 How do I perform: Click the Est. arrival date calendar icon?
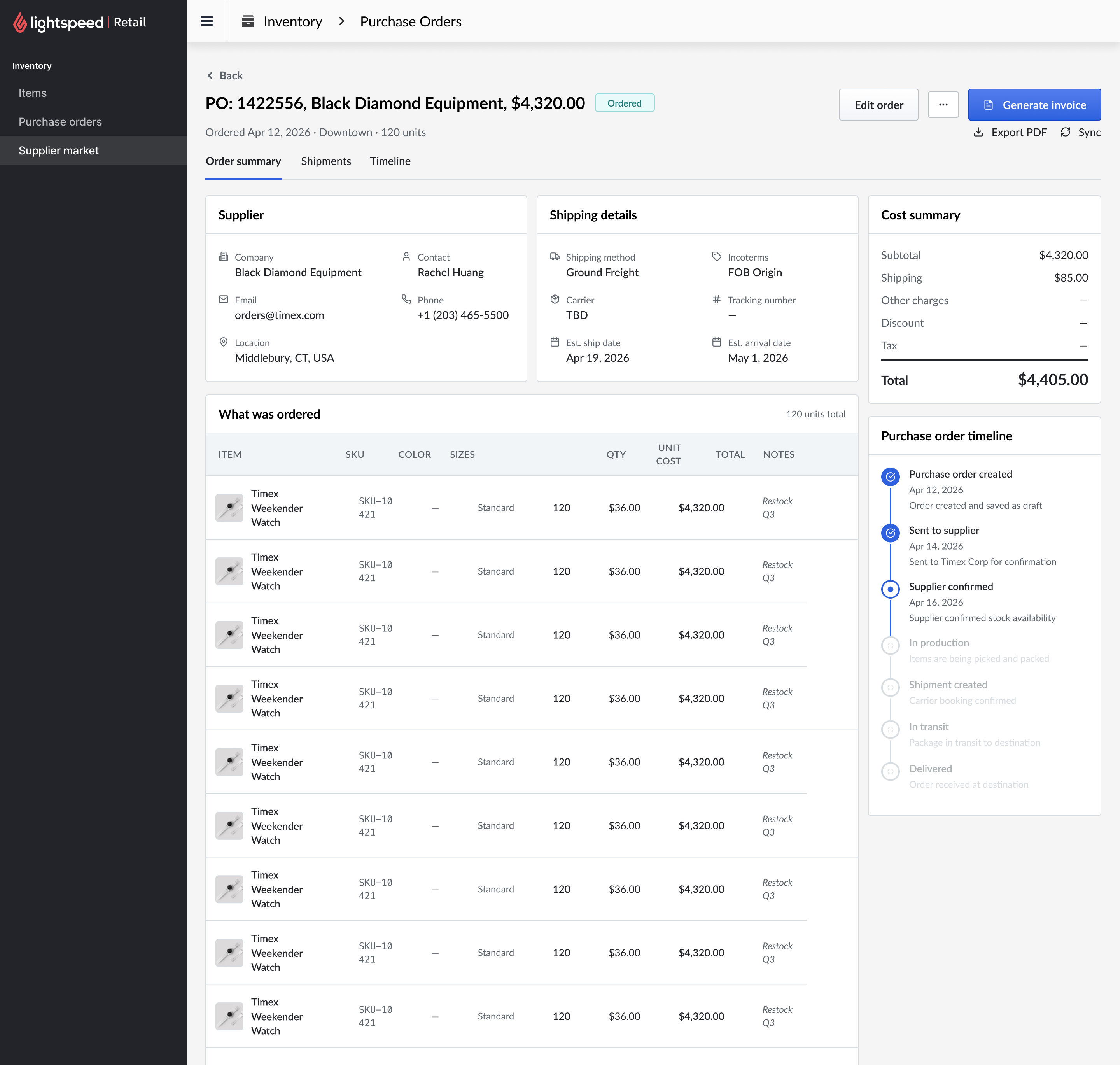pyautogui.click(x=716, y=342)
